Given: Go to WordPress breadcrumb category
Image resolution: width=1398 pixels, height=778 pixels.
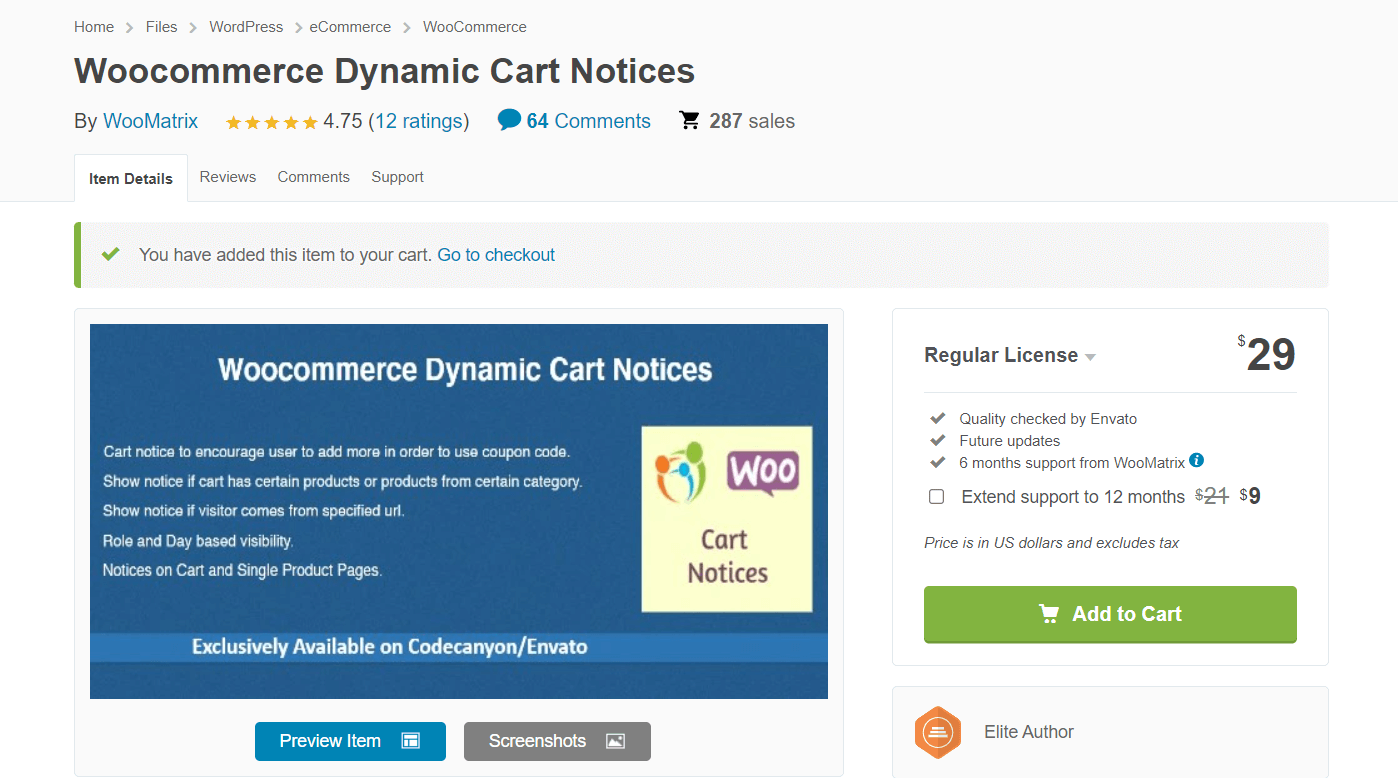Looking at the screenshot, I should point(246,27).
